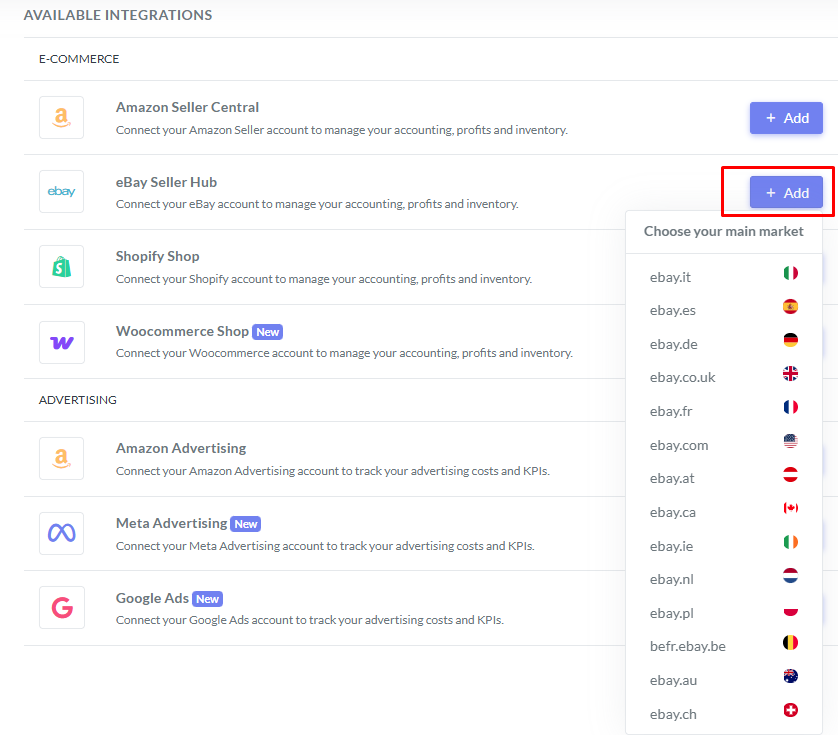This screenshot has width=838, height=748.
Task: Choose befr.ebay.be market option
Action: (x=687, y=646)
